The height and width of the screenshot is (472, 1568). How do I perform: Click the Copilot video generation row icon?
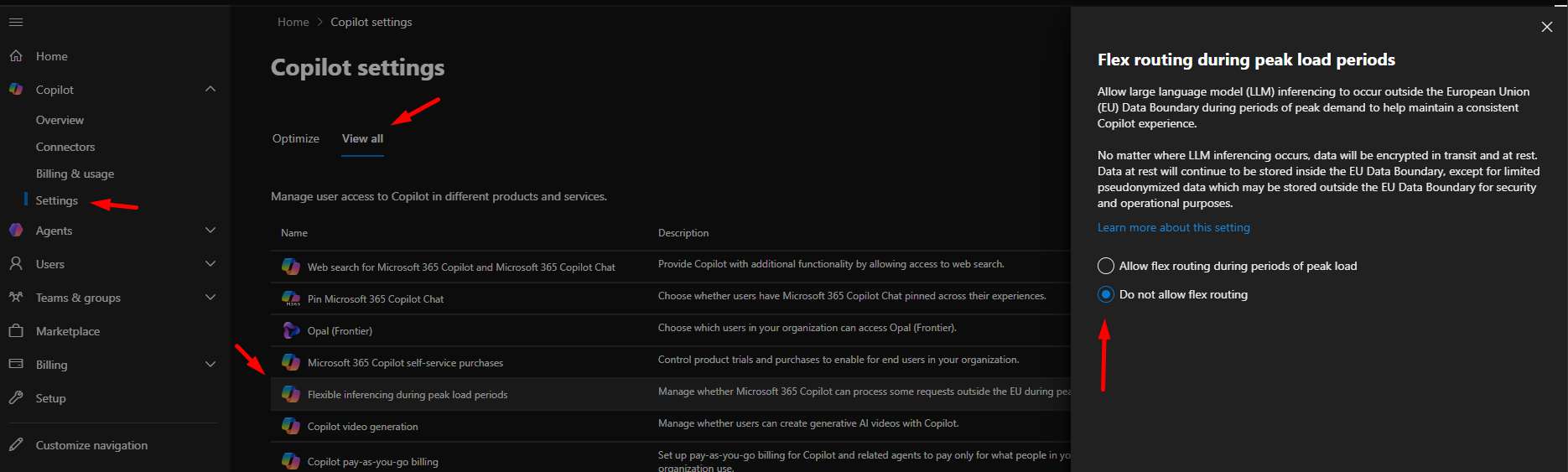pyautogui.click(x=291, y=426)
